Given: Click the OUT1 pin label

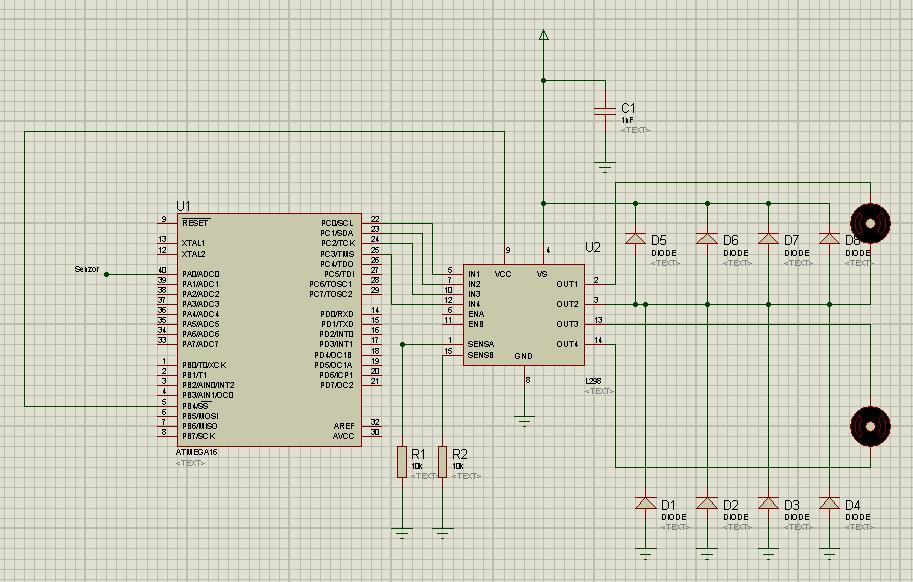Looking at the screenshot, I should click(567, 284).
